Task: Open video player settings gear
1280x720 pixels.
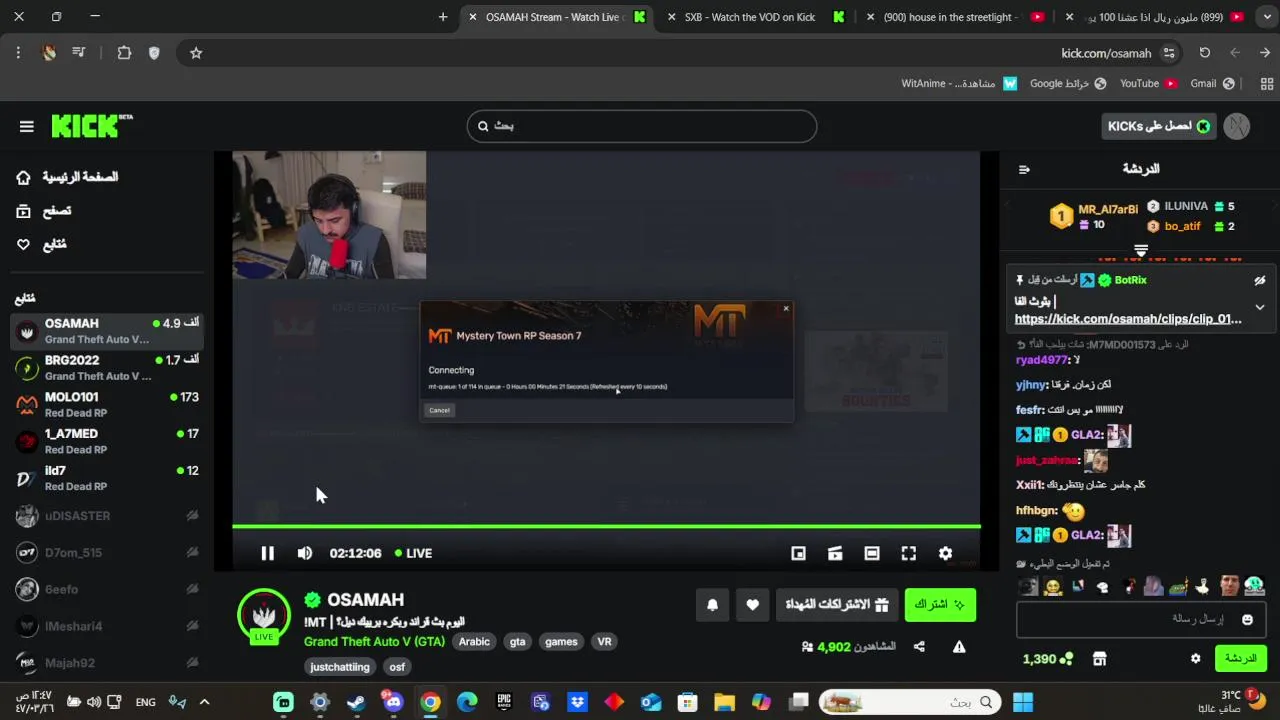Action: (x=945, y=553)
